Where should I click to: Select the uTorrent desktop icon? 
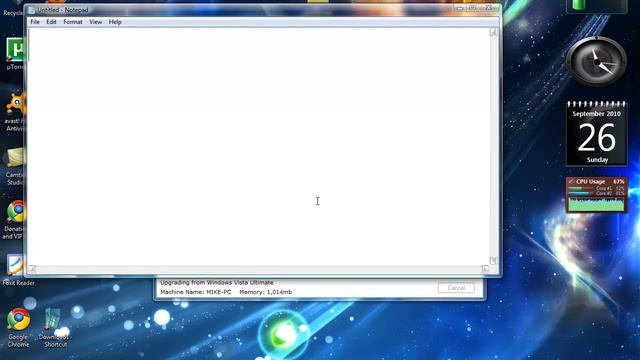15,54
